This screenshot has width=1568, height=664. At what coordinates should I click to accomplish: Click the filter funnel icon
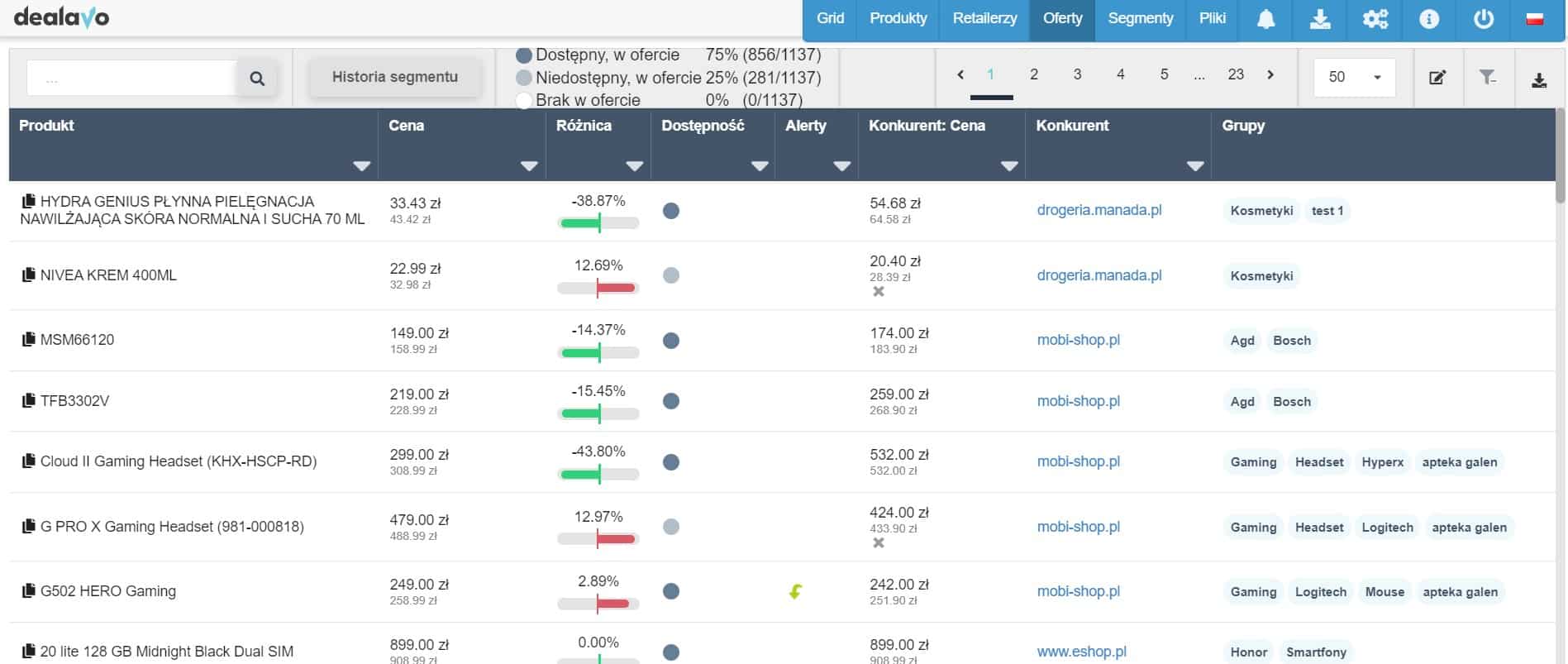(1488, 78)
